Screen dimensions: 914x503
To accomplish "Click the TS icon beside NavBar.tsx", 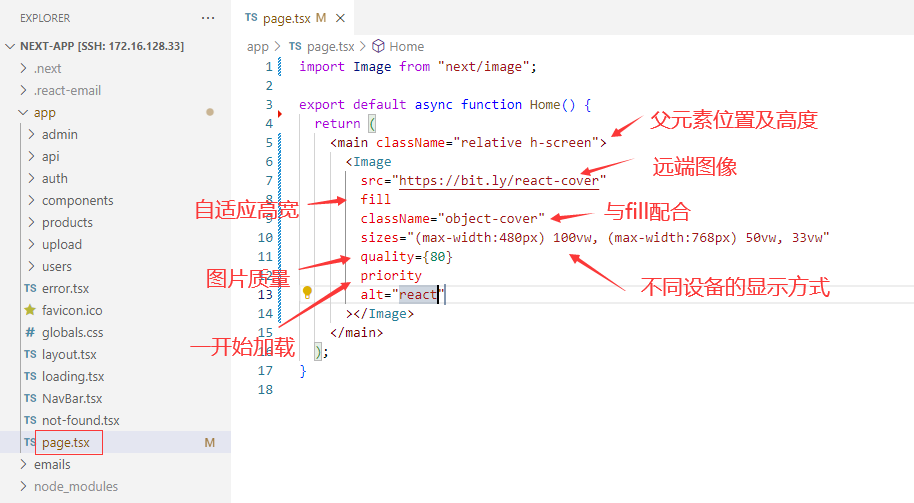I will point(30,398).
